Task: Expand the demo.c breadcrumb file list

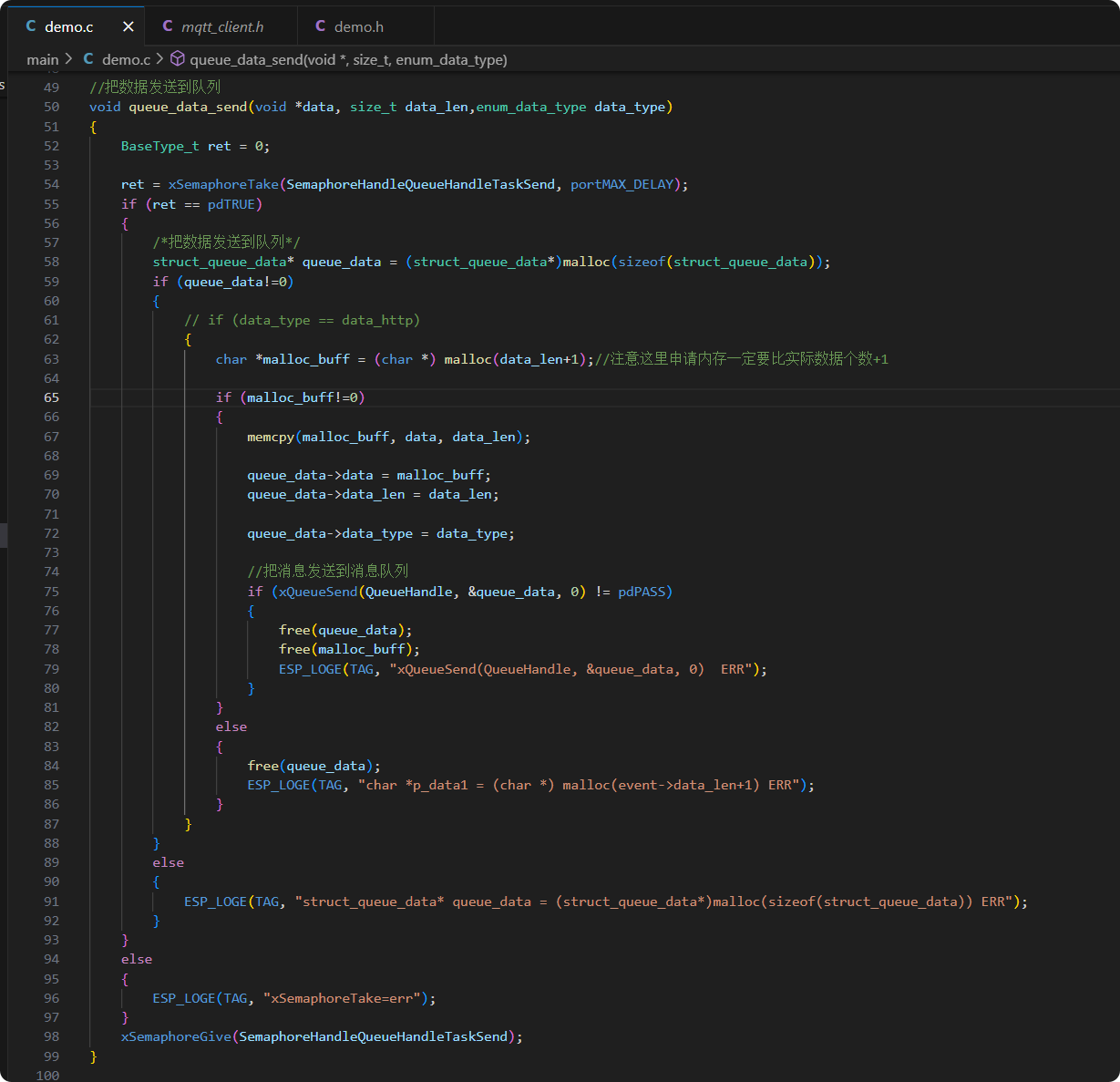Action: click(126, 59)
